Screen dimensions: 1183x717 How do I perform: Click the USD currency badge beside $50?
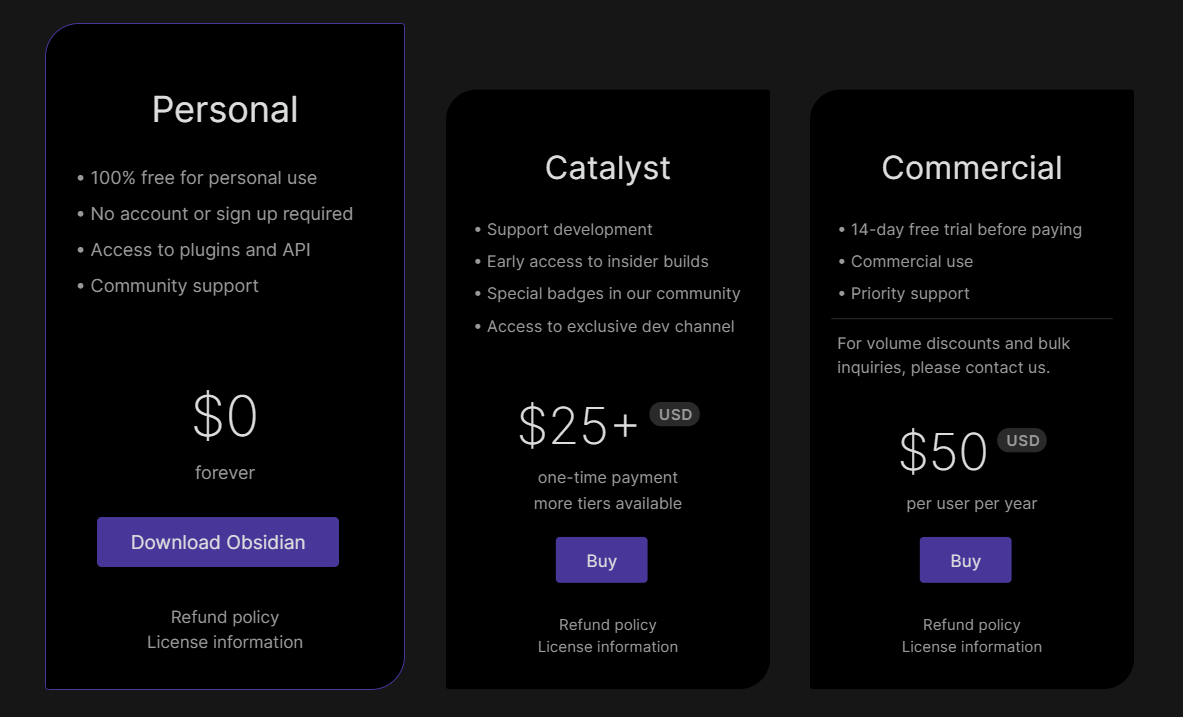tap(1021, 440)
